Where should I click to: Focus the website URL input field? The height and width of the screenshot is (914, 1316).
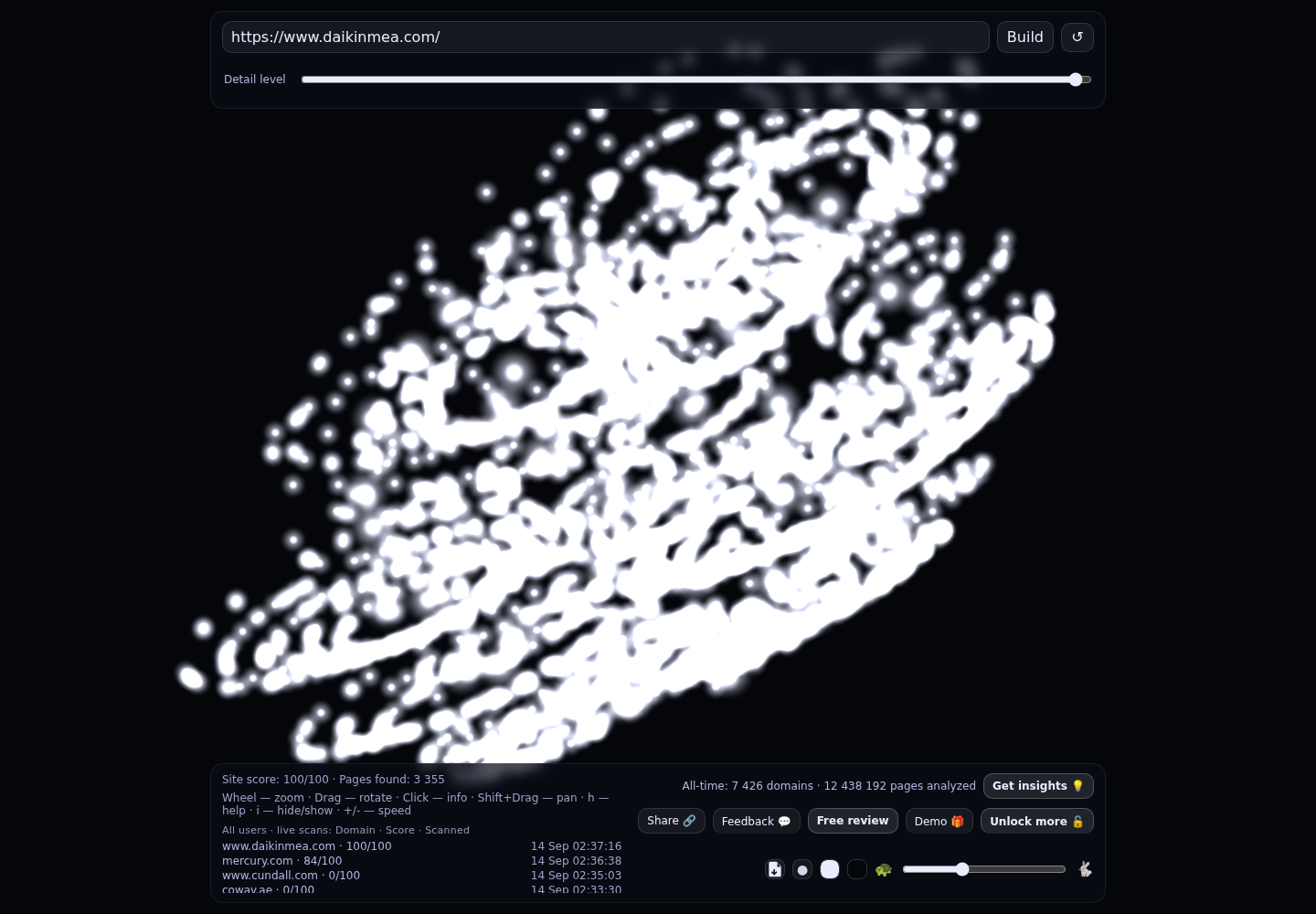pyautogui.click(x=605, y=37)
